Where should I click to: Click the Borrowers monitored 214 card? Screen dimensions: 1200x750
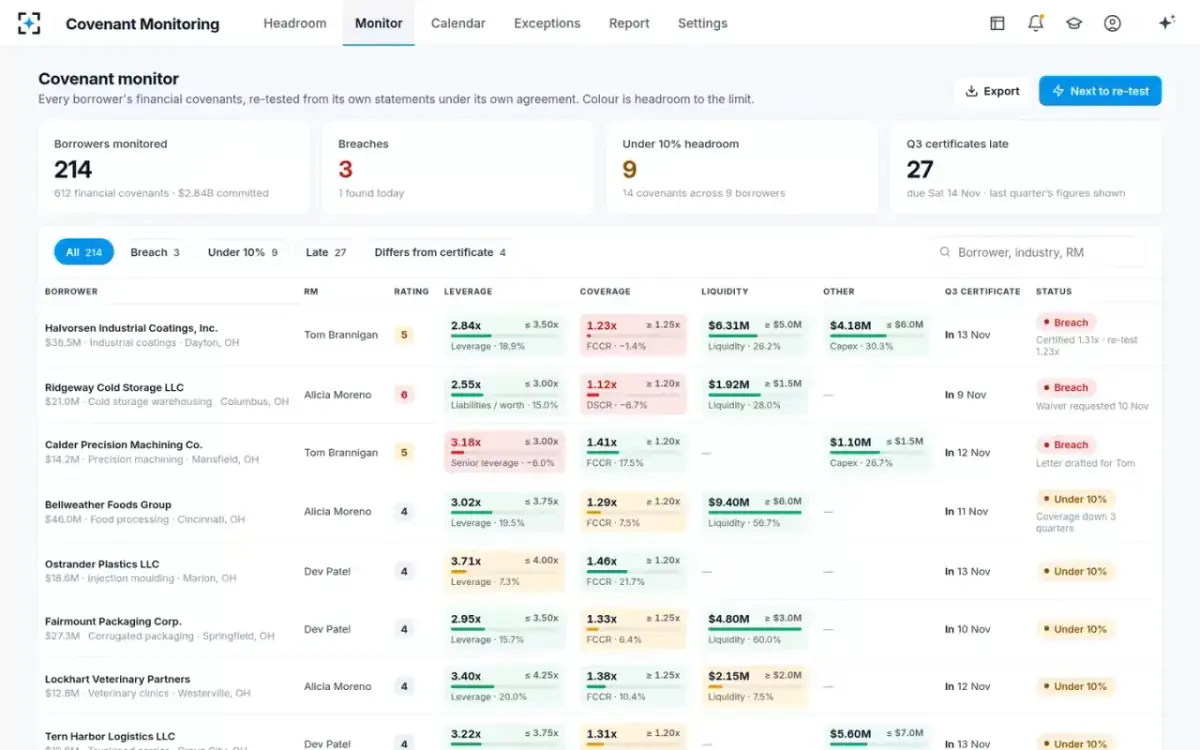174,168
